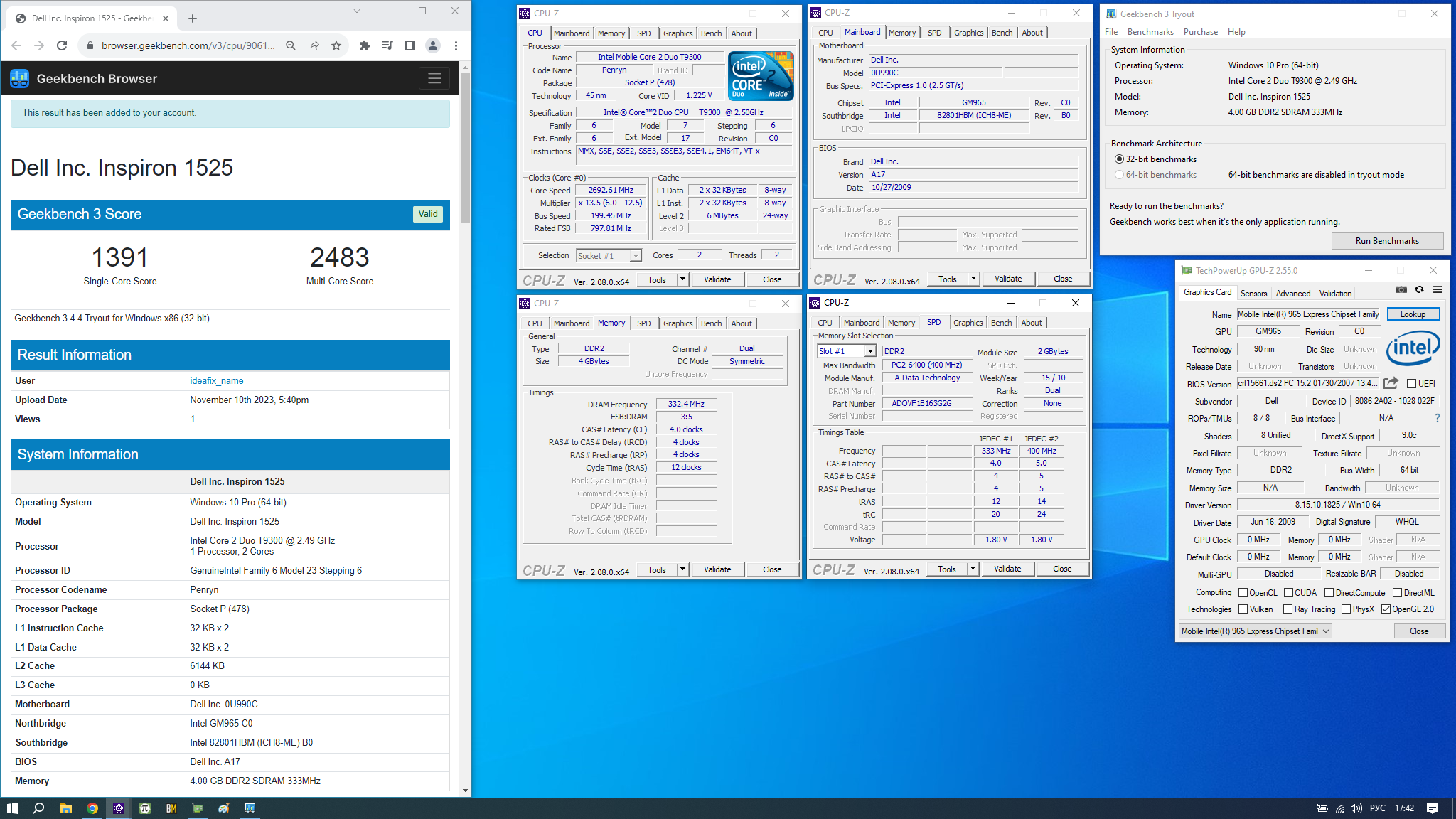Screen dimensions: 1456x819
Task: Open the GPU selector dropdown at GPU-Z bottom
Action: [1255, 631]
